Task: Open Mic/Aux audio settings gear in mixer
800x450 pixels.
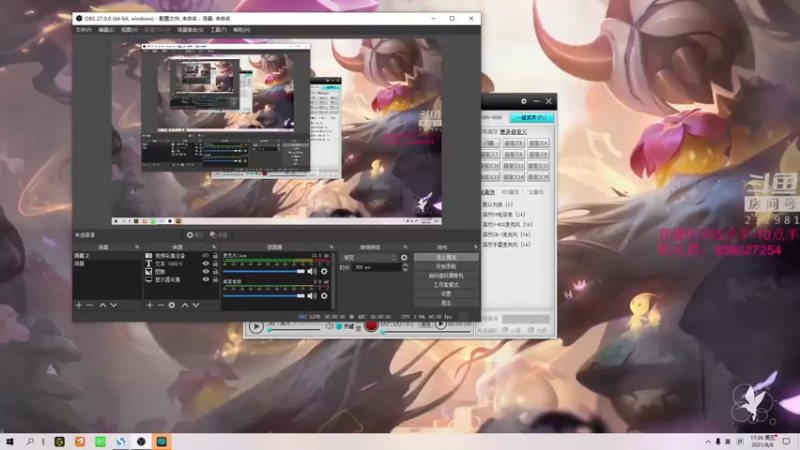Action: [324, 271]
